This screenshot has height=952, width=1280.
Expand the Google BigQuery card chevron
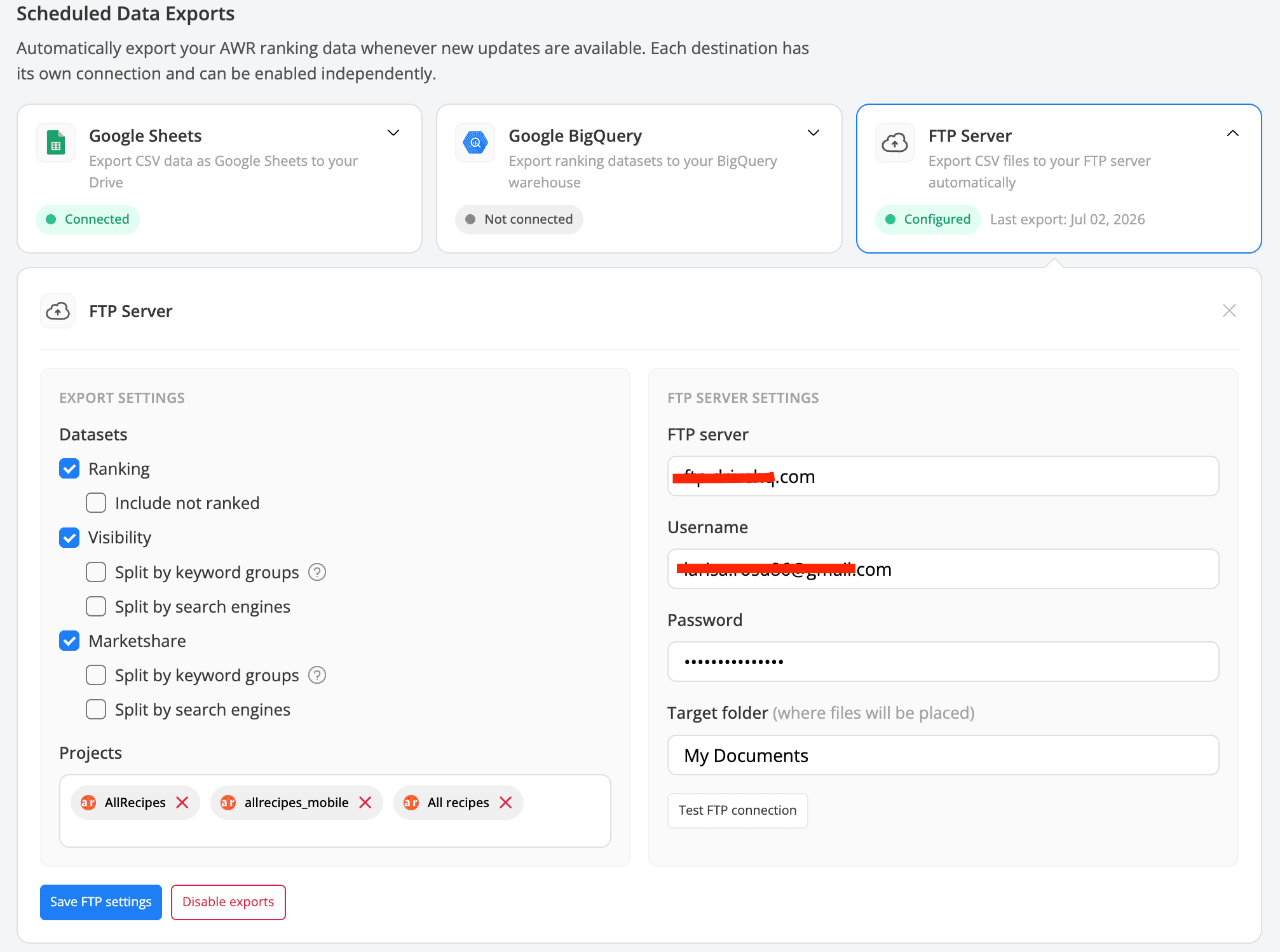[x=814, y=133]
